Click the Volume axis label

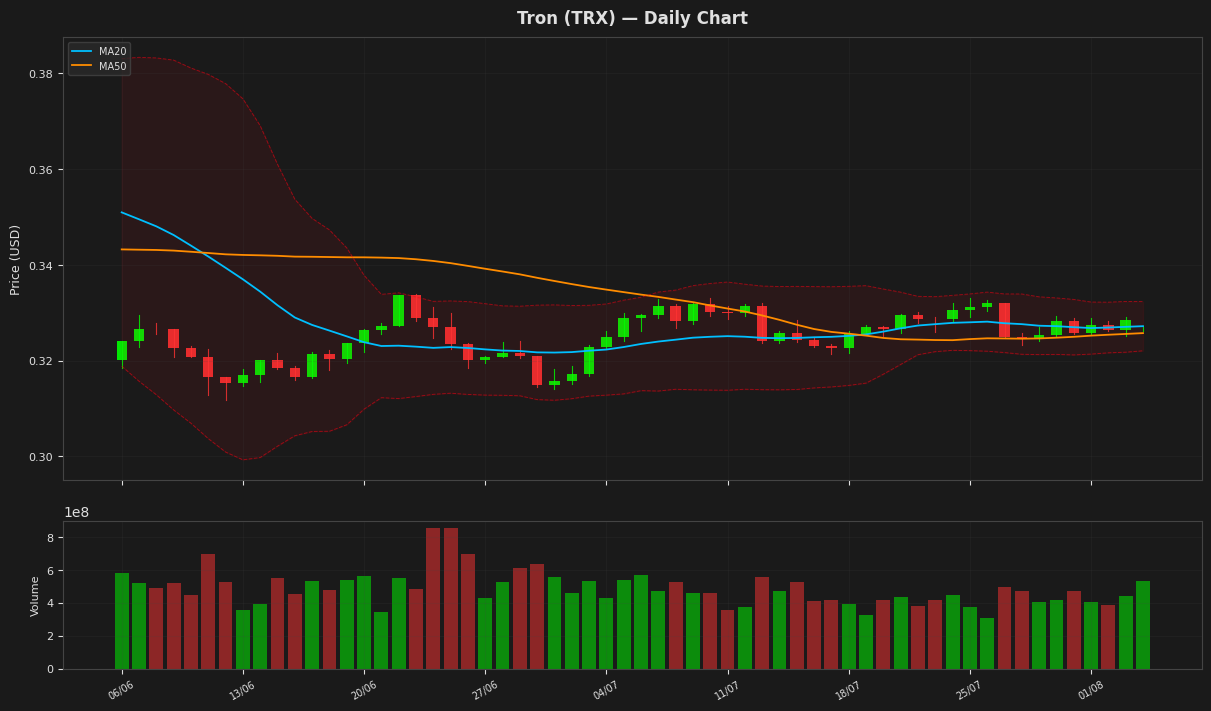click(35, 596)
